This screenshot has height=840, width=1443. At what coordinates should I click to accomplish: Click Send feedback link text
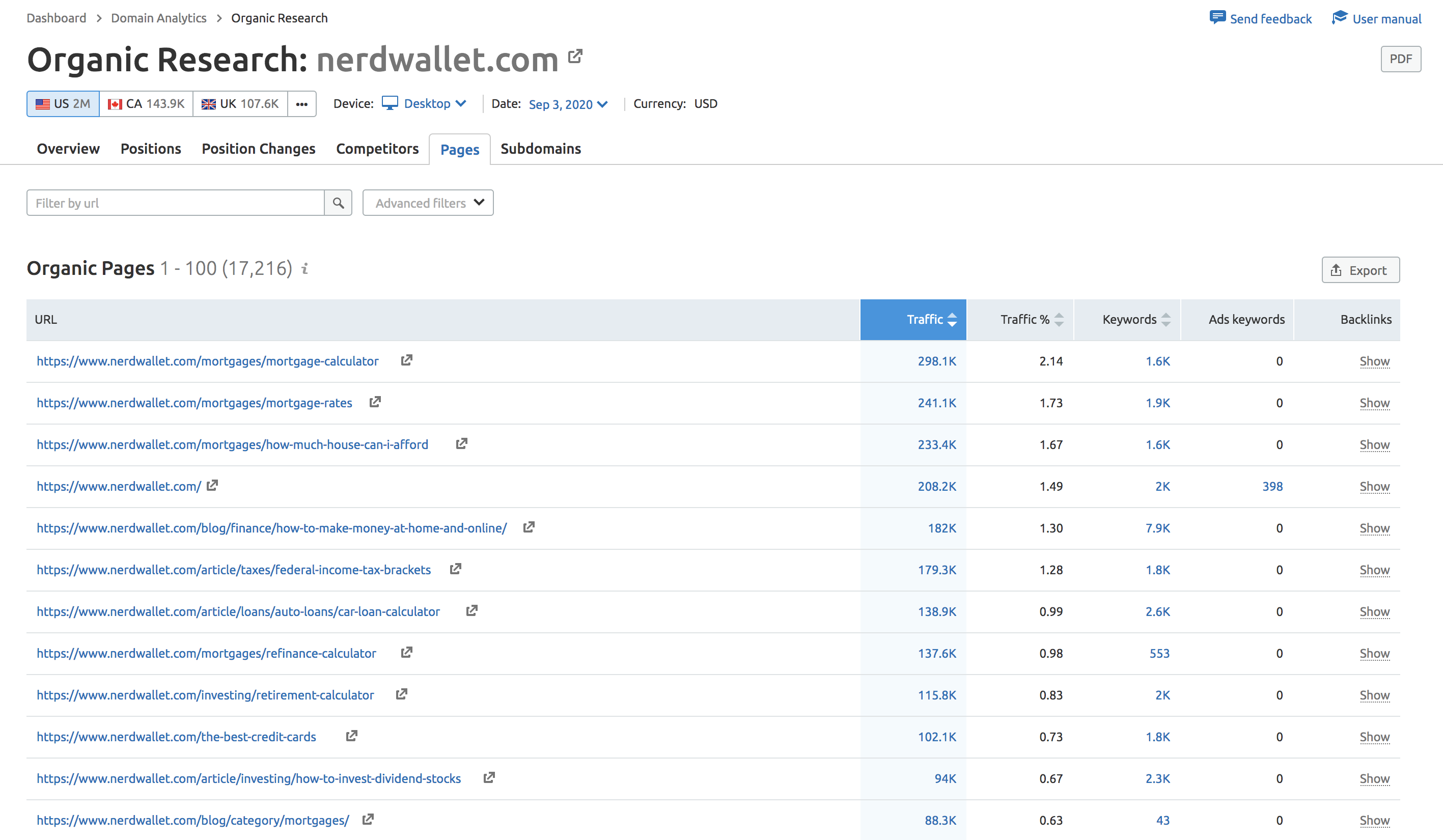(x=1270, y=19)
